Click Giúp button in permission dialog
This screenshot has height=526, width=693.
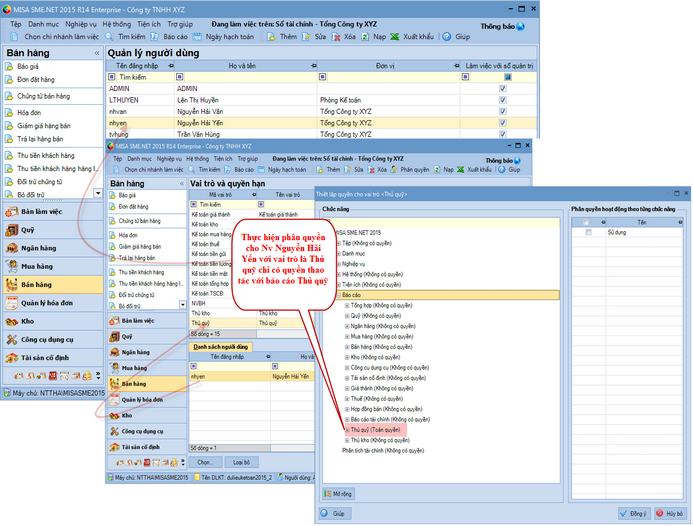335,513
